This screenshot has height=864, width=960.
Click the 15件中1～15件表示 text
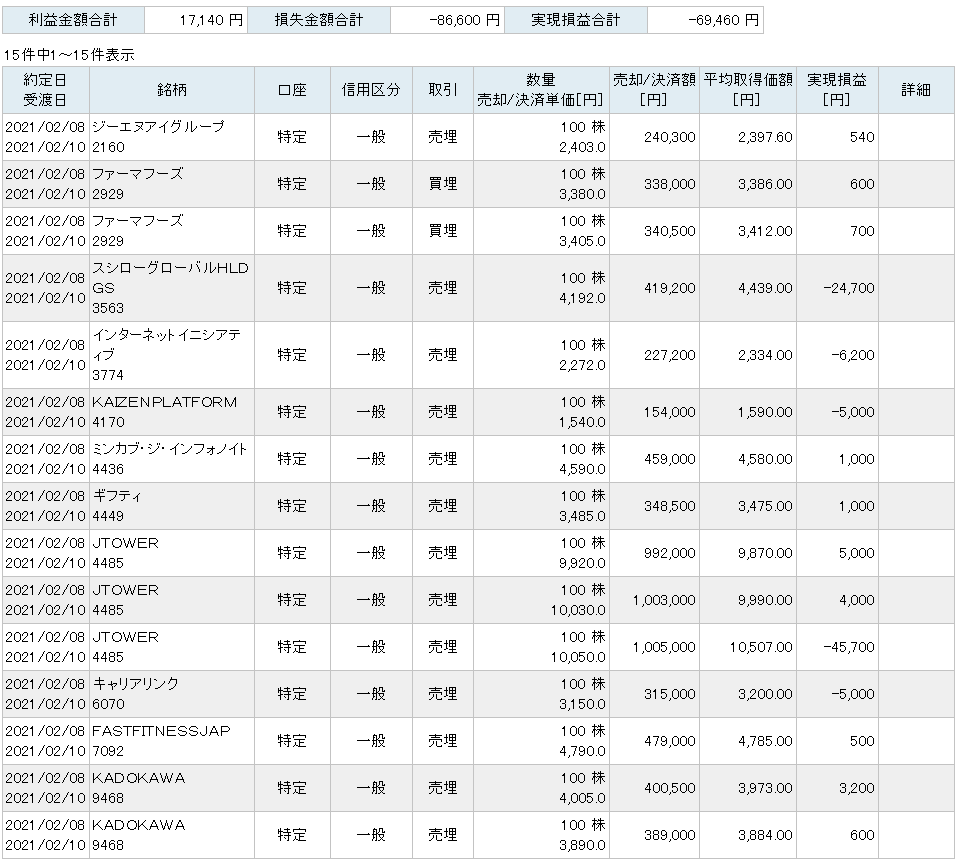click(69, 55)
